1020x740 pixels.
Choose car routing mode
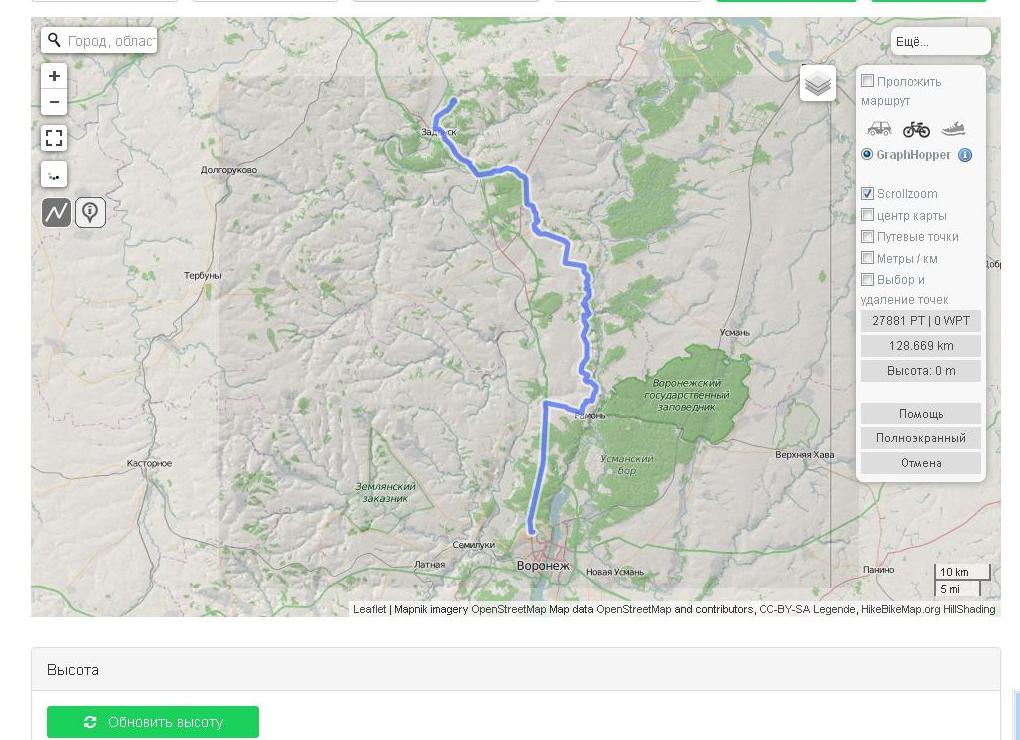[879, 128]
